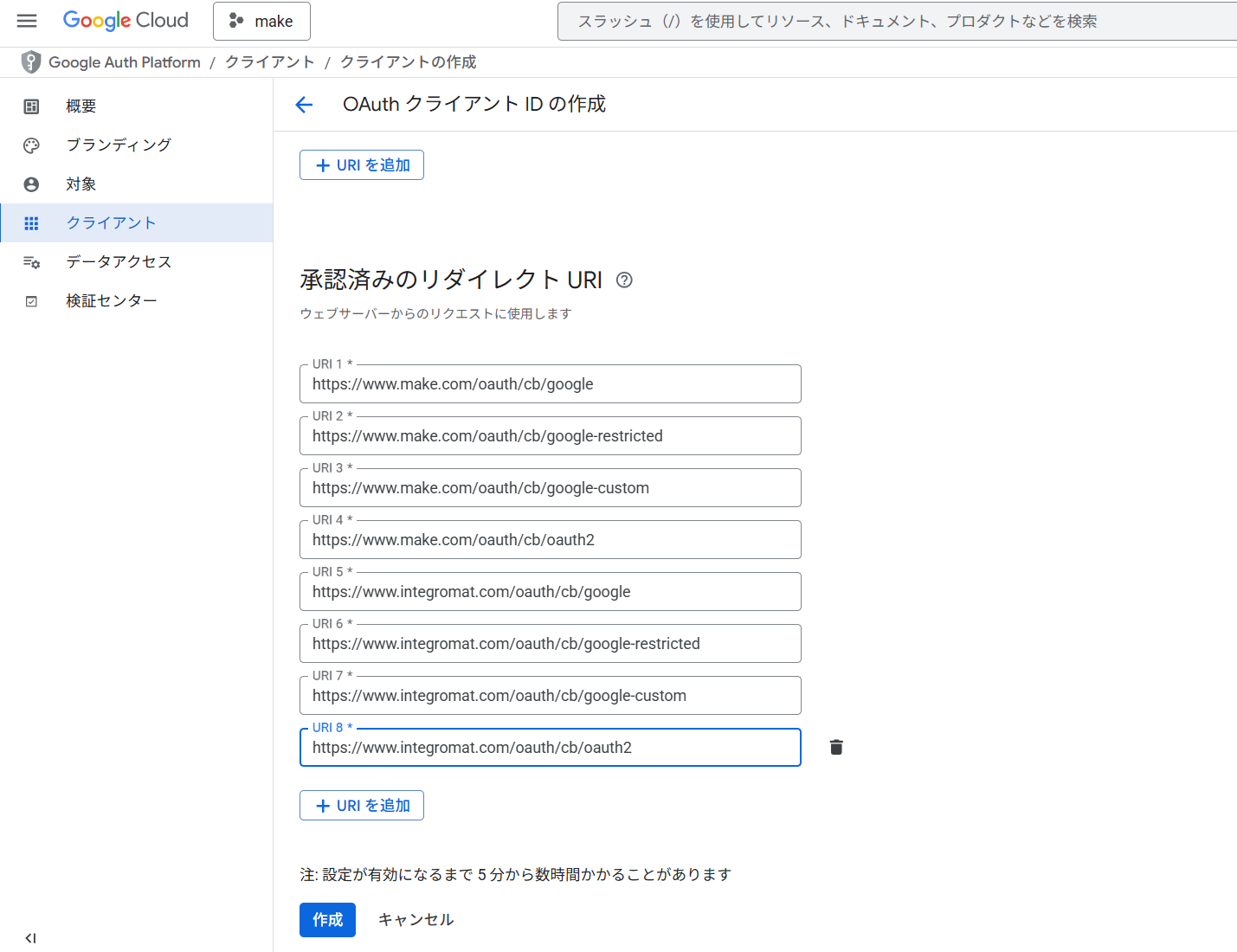The image size is (1237, 952).
Task: Open the main hamburger navigation menu
Action: pyautogui.click(x=27, y=21)
